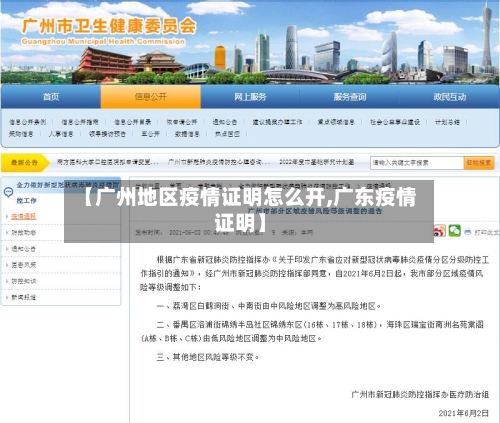Click the 广州市卫生健康委员会 header logo

[x=109, y=30]
